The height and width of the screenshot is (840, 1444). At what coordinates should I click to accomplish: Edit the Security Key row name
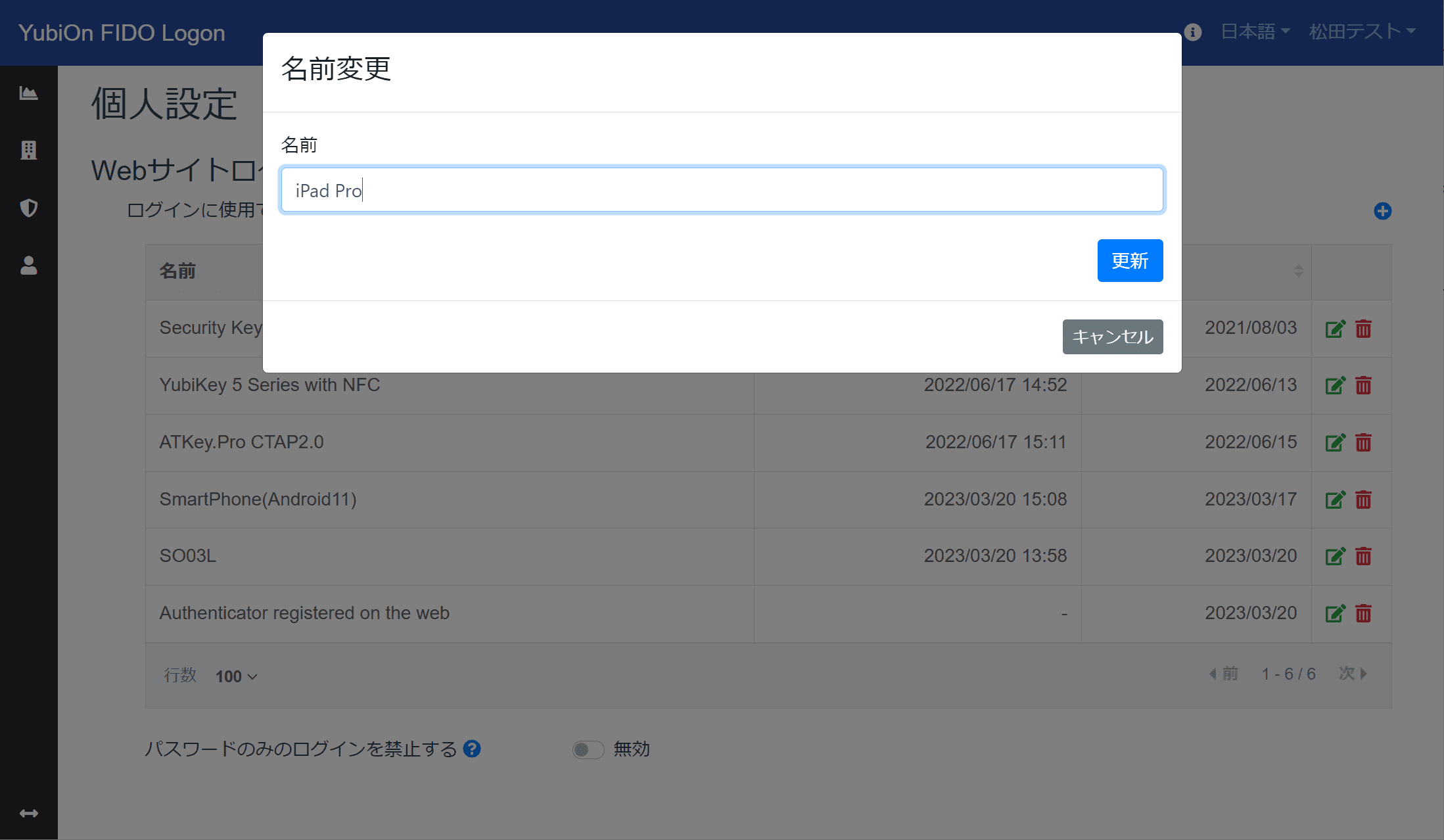coord(1335,329)
